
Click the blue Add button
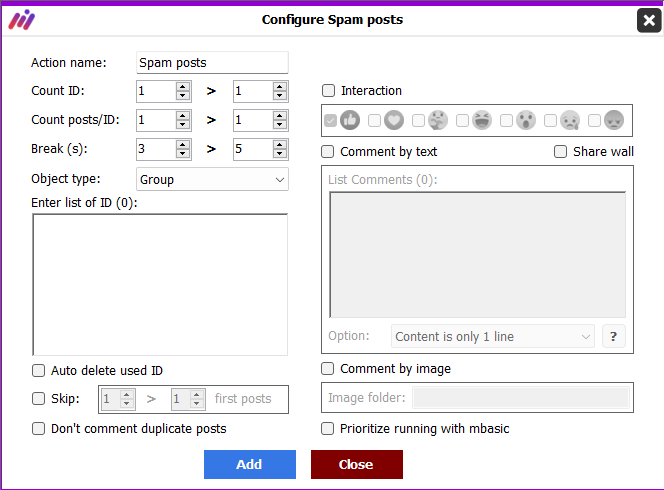point(250,464)
